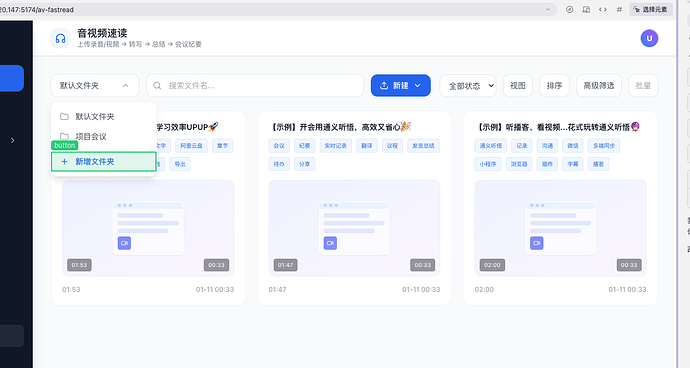The width and height of the screenshot is (690, 368).
Task: Click the 排序 sort button
Action: coord(554,85)
